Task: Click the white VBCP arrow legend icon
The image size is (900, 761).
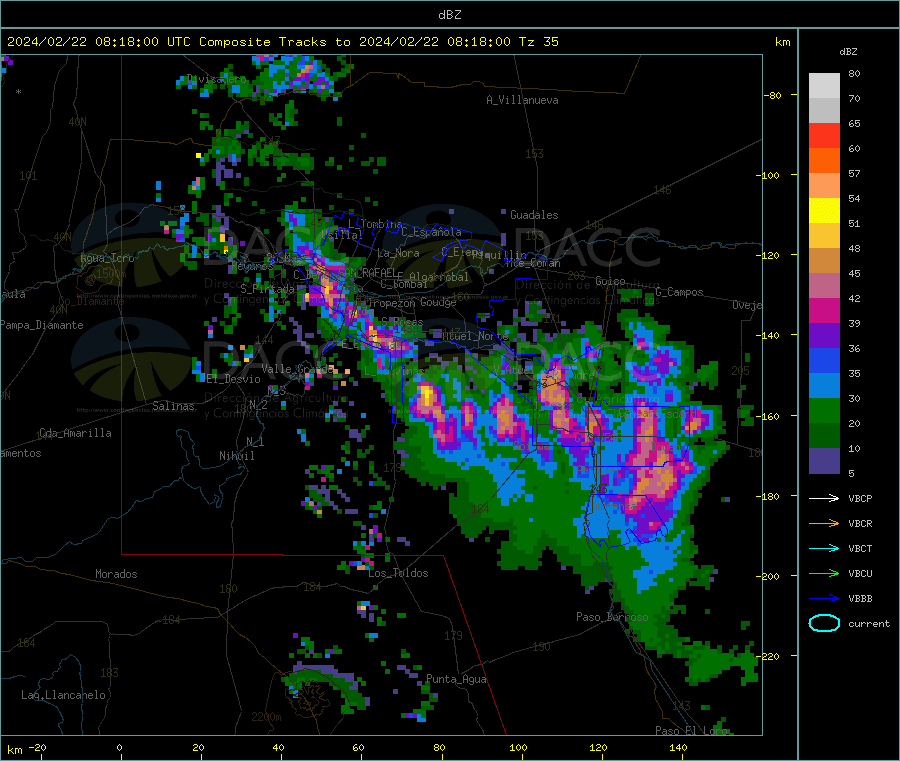Action: (824, 498)
